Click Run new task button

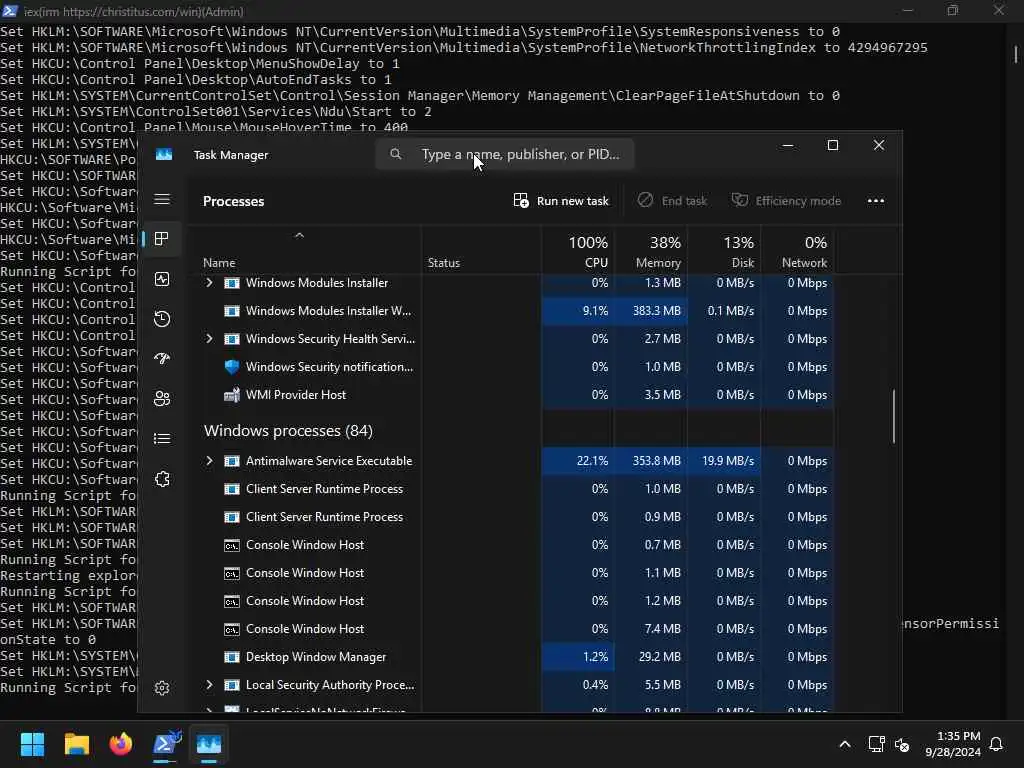(x=561, y=201)
